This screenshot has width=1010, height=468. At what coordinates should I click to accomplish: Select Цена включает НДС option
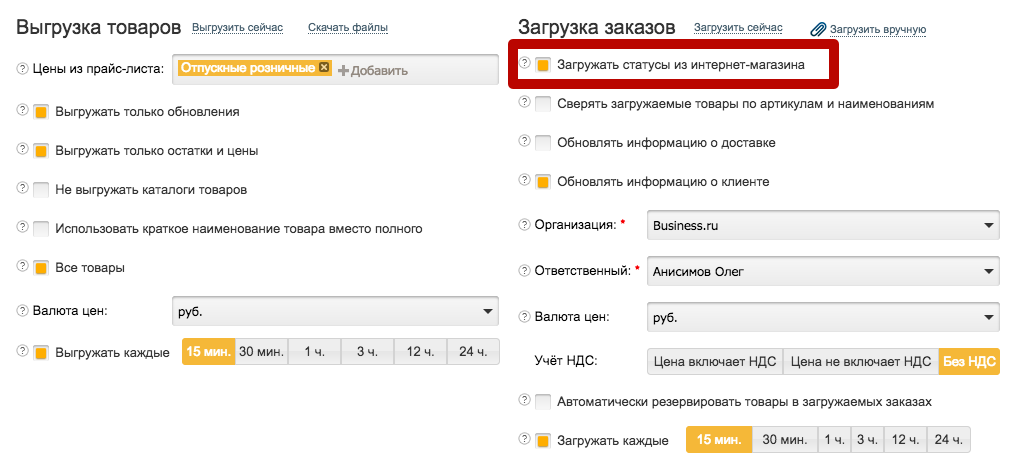[x=714, y=362]
